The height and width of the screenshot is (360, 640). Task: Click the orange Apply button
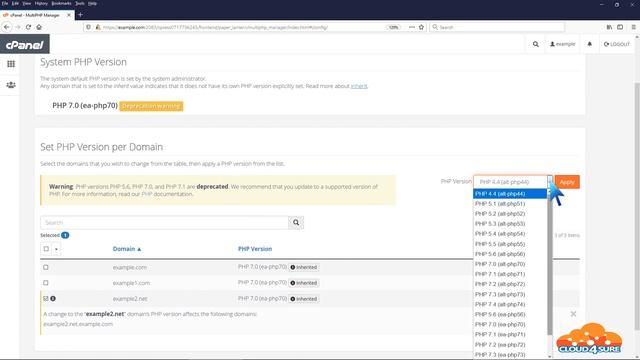tap(567, 182)
